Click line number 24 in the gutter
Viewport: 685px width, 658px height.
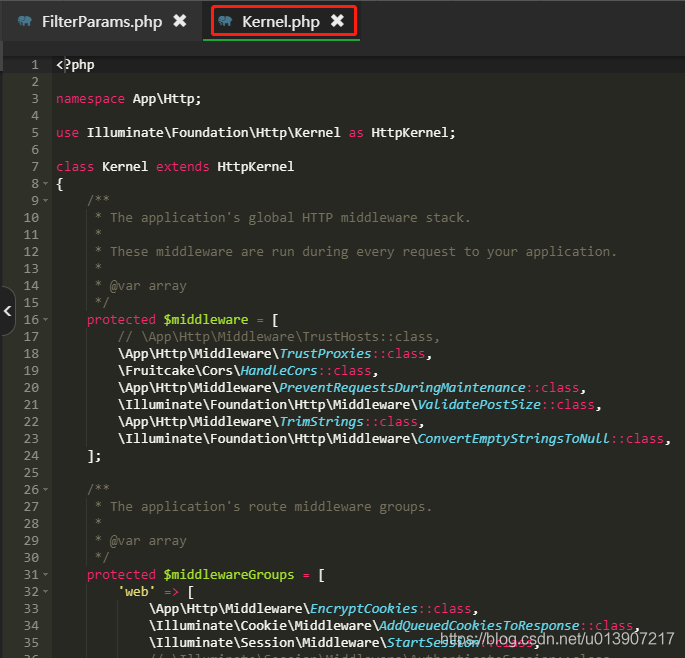point(31,456)
